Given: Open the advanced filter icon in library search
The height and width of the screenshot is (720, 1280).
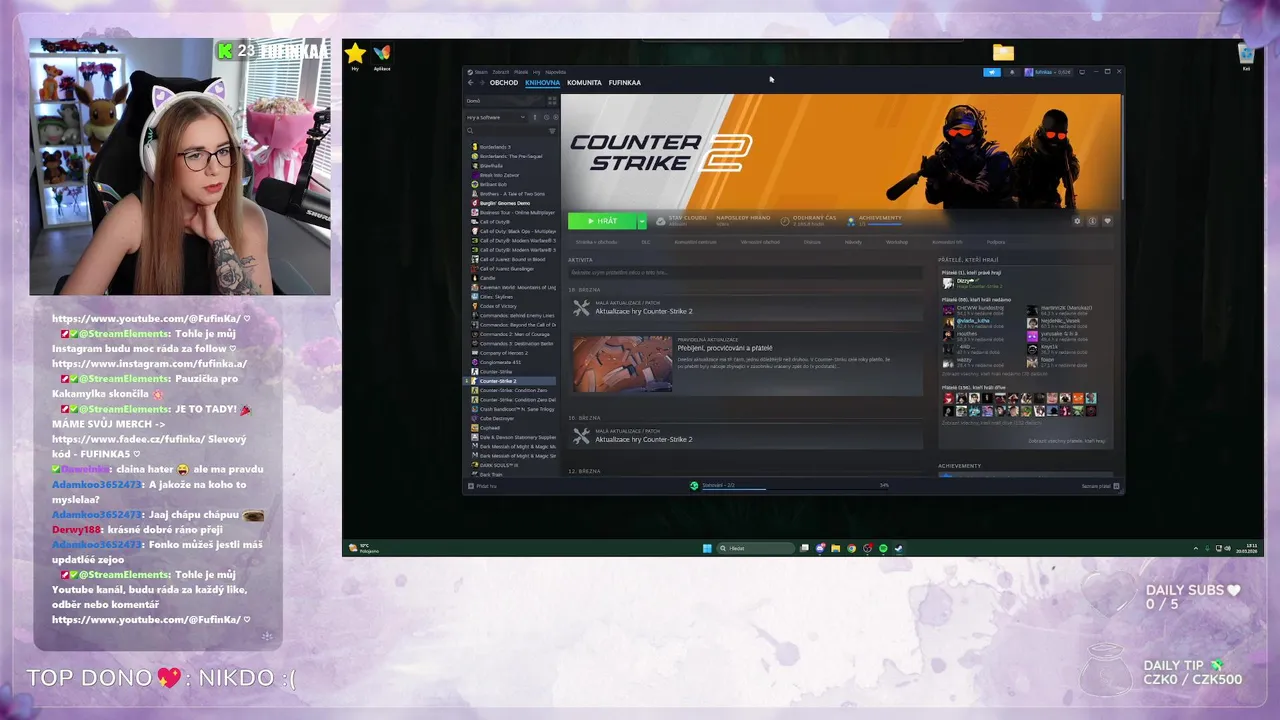Looking at the screenshot, I should tap(552, 131).
